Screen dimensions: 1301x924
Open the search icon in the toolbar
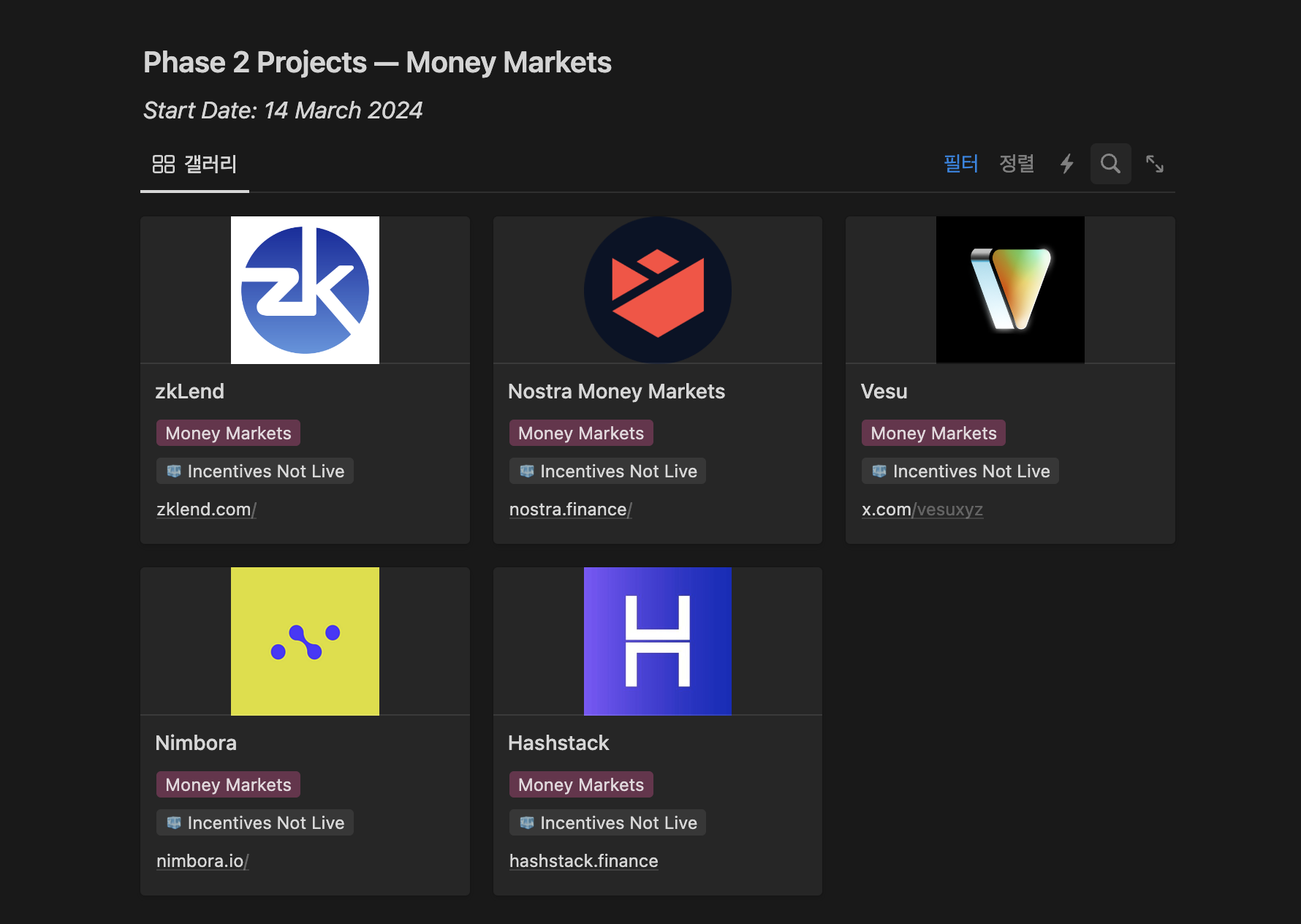(1110, 164)
